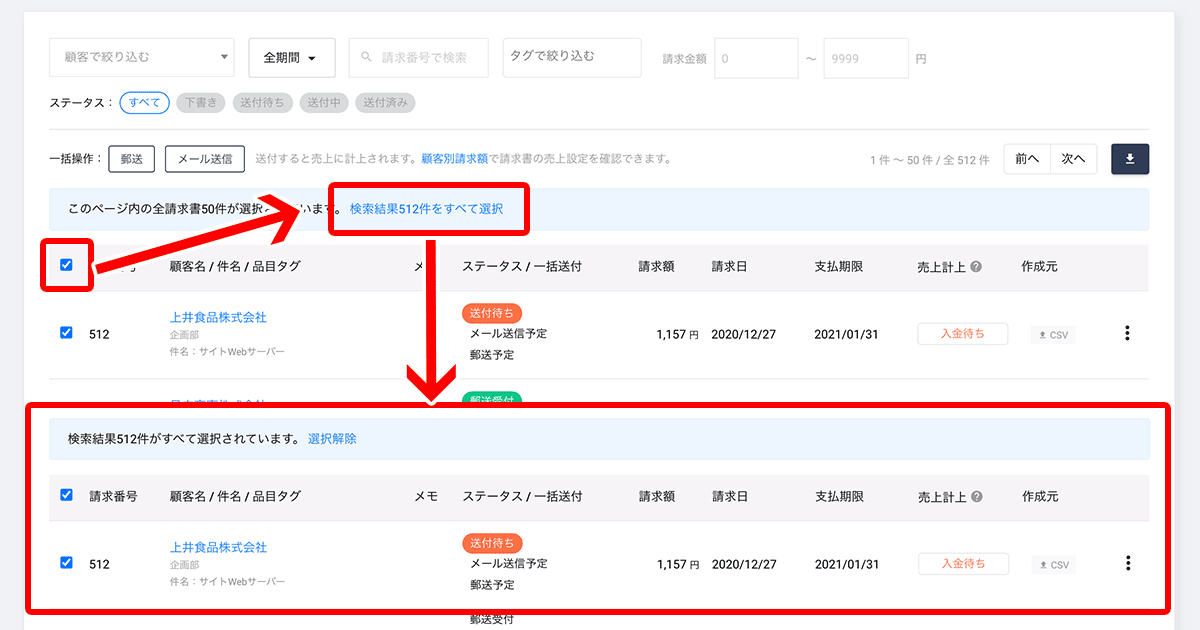Click the download icon button
Screen dimensions: 1200x630
[x=1130, y=159]
